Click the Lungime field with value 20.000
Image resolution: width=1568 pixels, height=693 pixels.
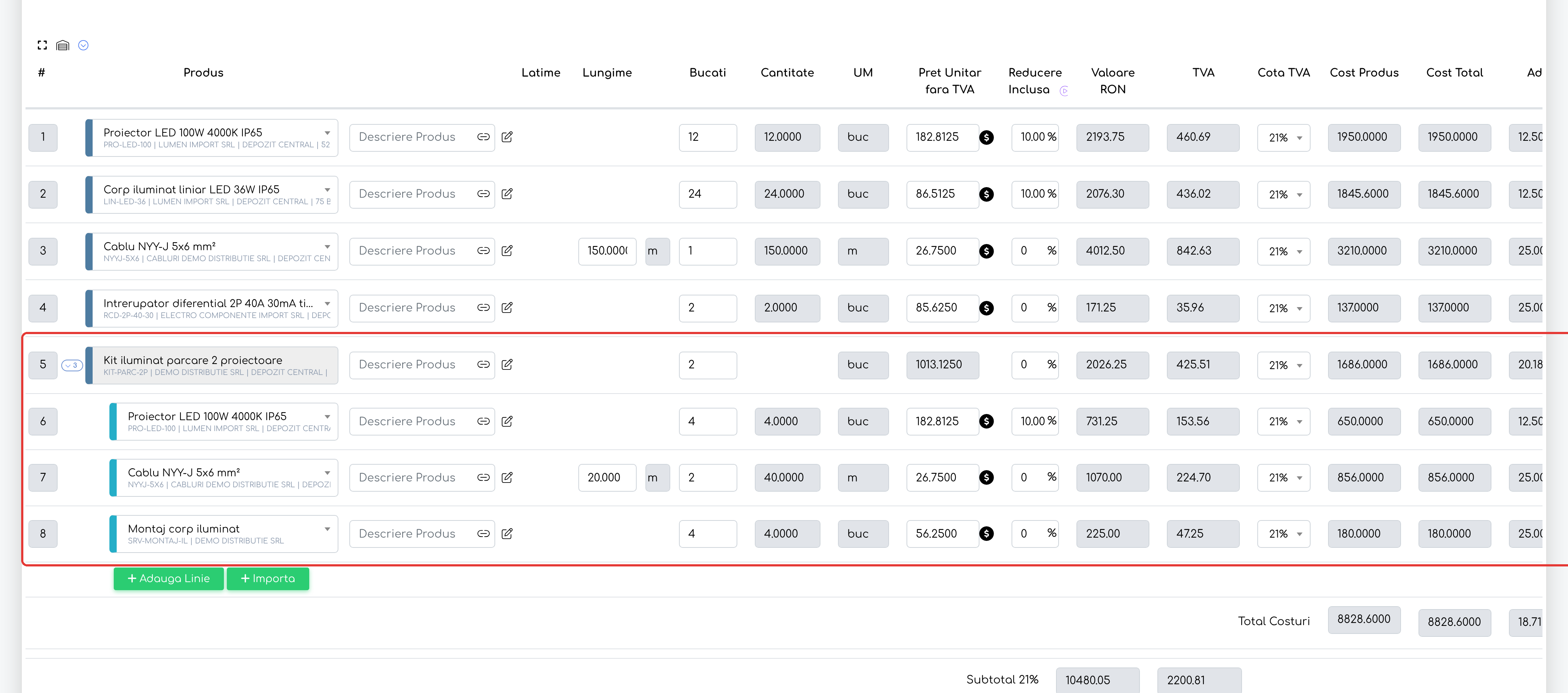[608, 478]
